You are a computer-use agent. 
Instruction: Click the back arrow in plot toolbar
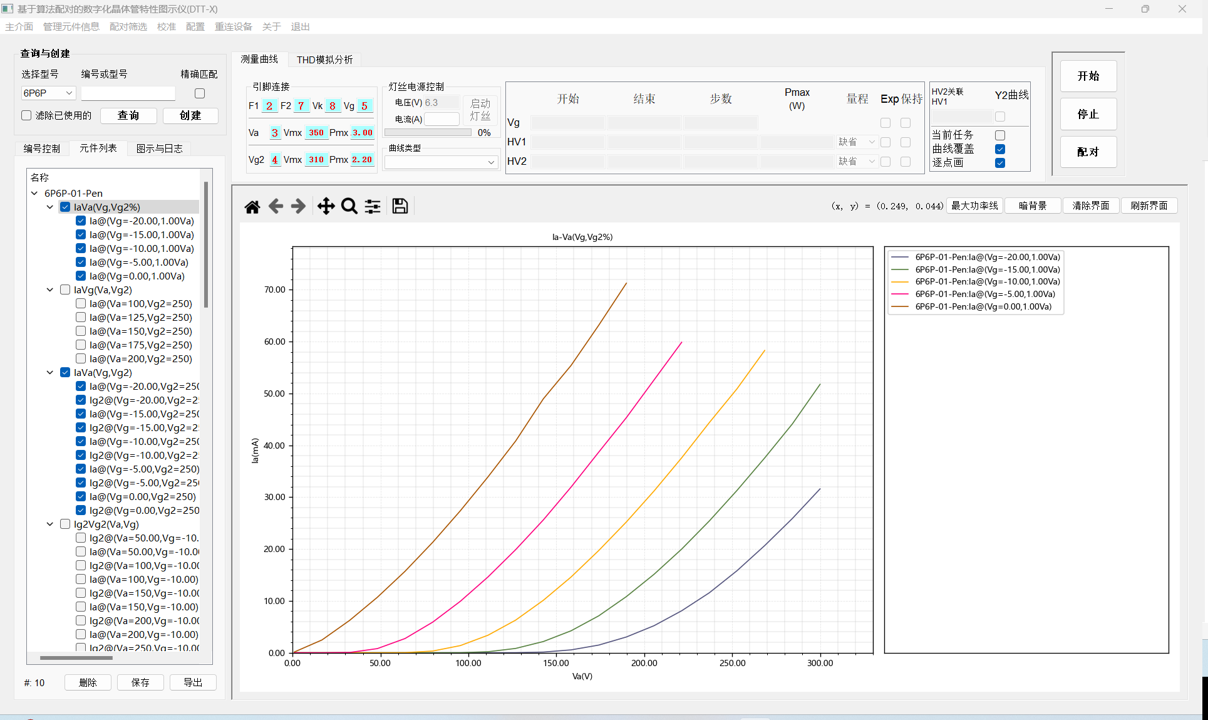click(276, 206)
